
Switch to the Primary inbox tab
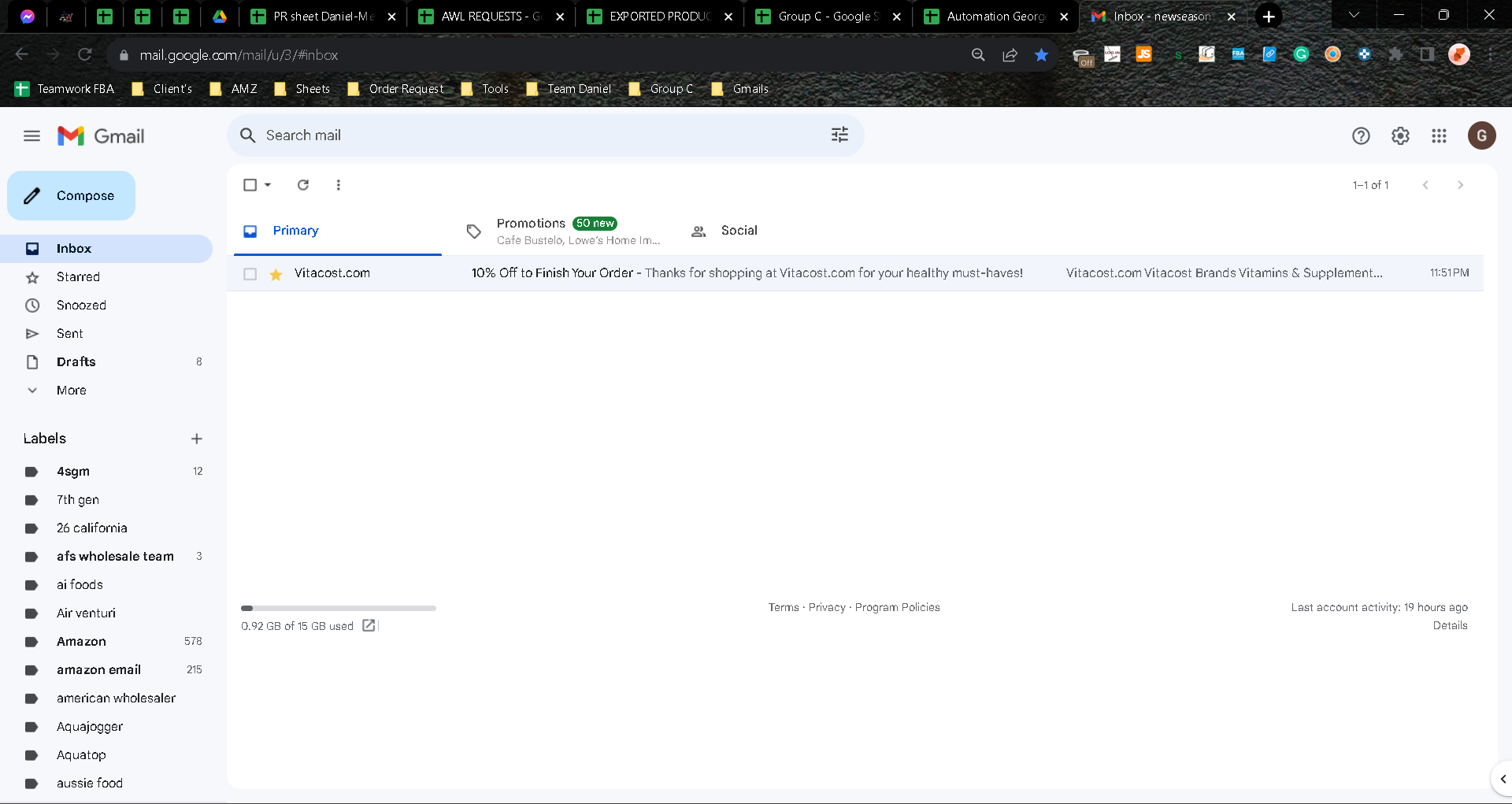338,231
